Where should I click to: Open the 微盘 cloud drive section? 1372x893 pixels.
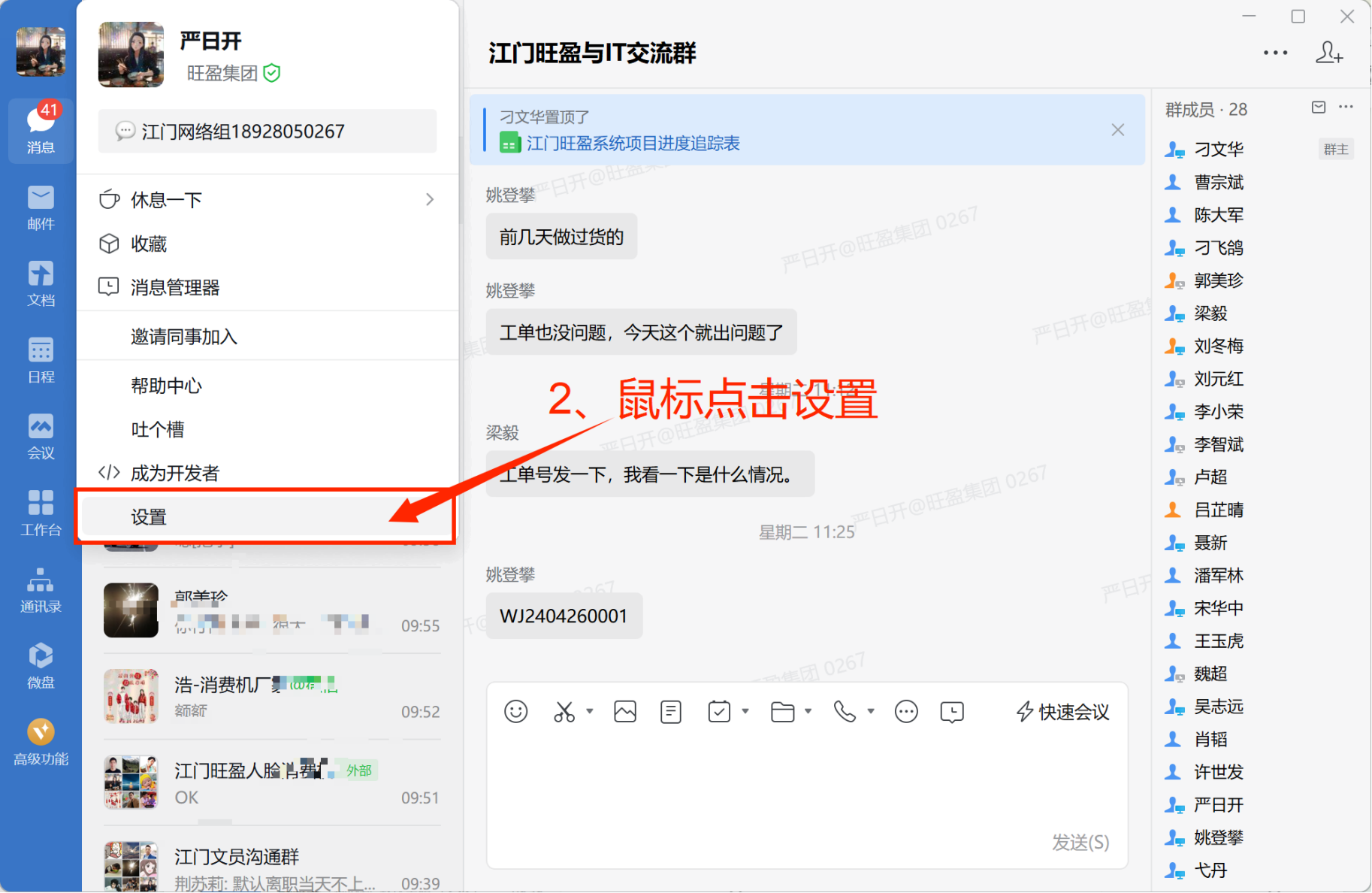coord(41,665)
